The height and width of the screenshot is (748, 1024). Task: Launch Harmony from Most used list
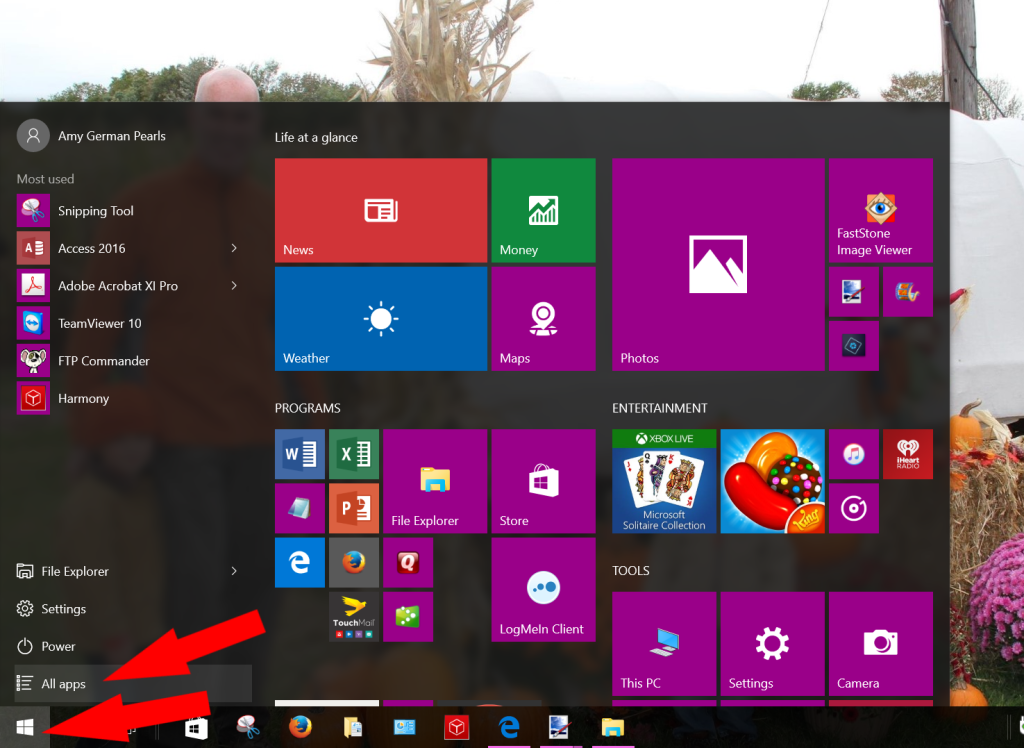[83, 398]
